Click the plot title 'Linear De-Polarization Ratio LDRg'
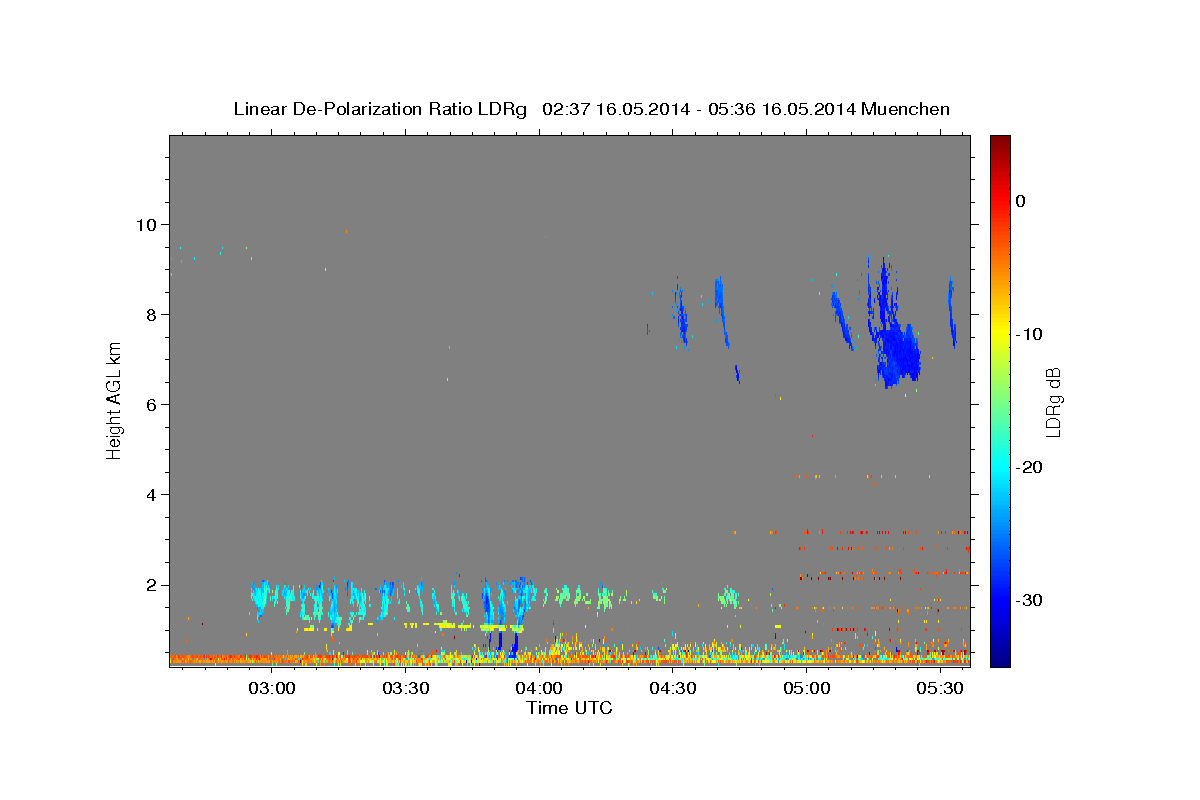Viewport: 1200px width, 800px height. pyautogui.click(x=380, y=109)
